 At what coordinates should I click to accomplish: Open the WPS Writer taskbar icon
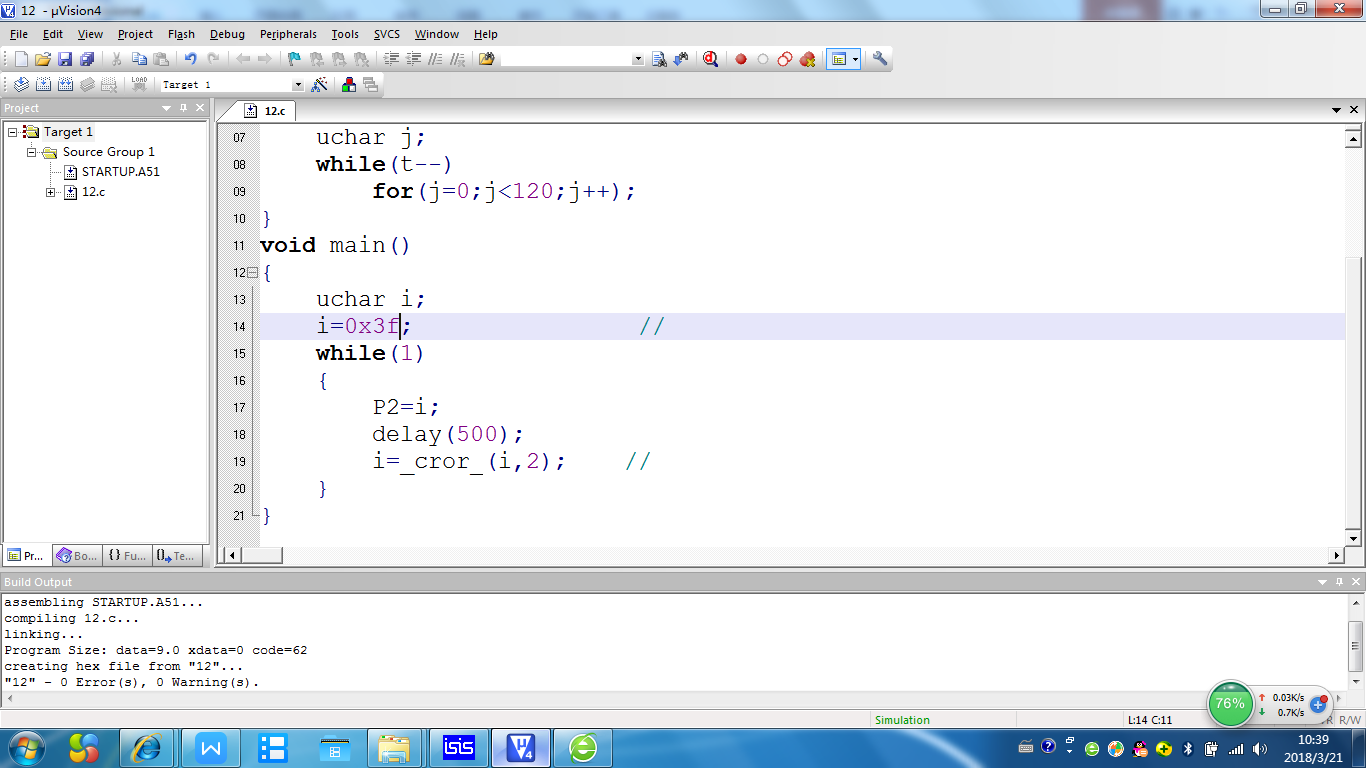(210, 747)
